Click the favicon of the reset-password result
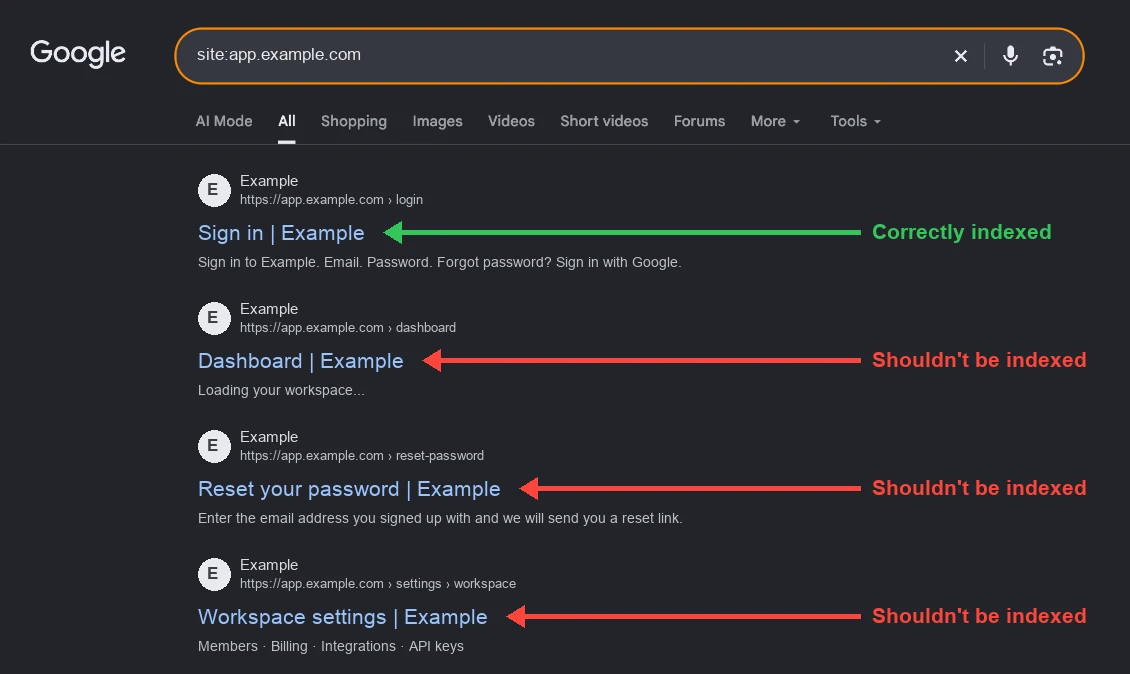Screen dimensions: 1130x674 coord(214,446)
